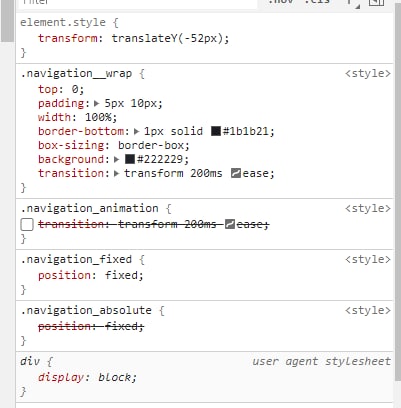
Task: Click the background property name
Action: pyautogui.click(x=71, y=159)
